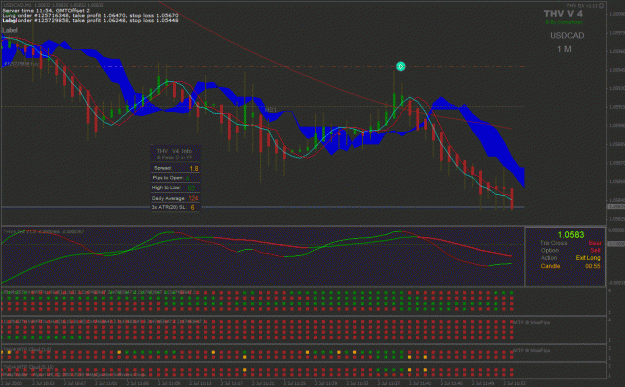
Task: Click the '2 Jul 11:09' time axis label
Action: [169, 383]
